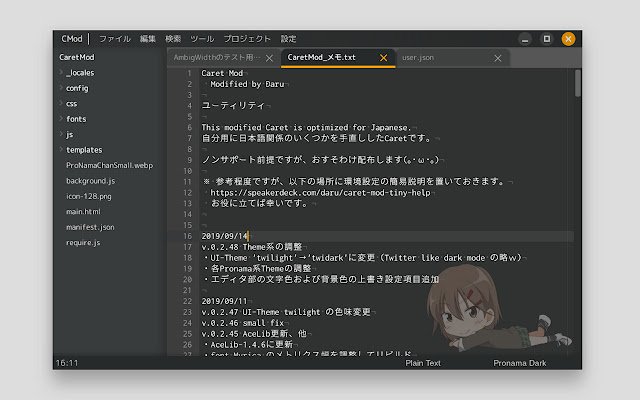
Task: Open manifest.json from the project tree
Action: tap(90, 227)
